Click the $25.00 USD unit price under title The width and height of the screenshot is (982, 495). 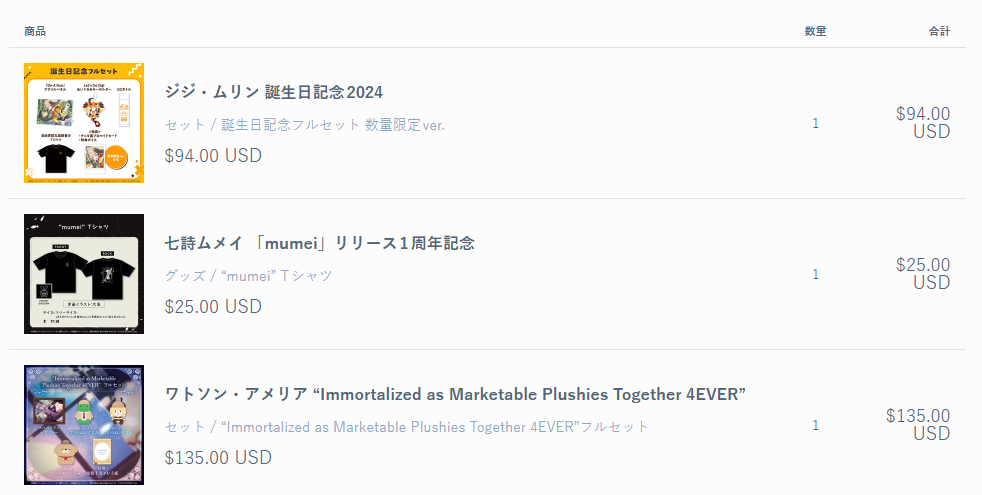pos(213,306)
